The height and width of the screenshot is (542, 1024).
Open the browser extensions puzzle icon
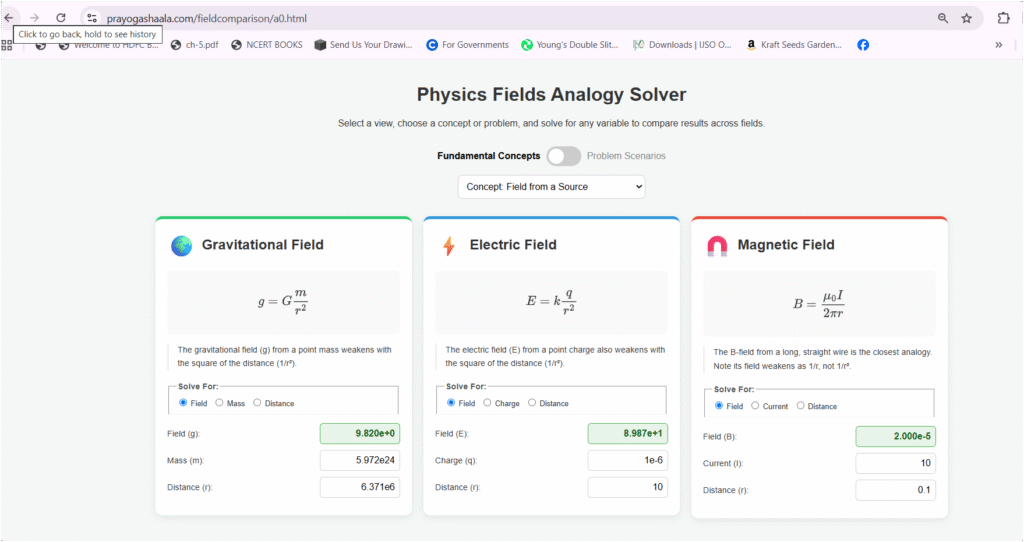coord(1003,18)
